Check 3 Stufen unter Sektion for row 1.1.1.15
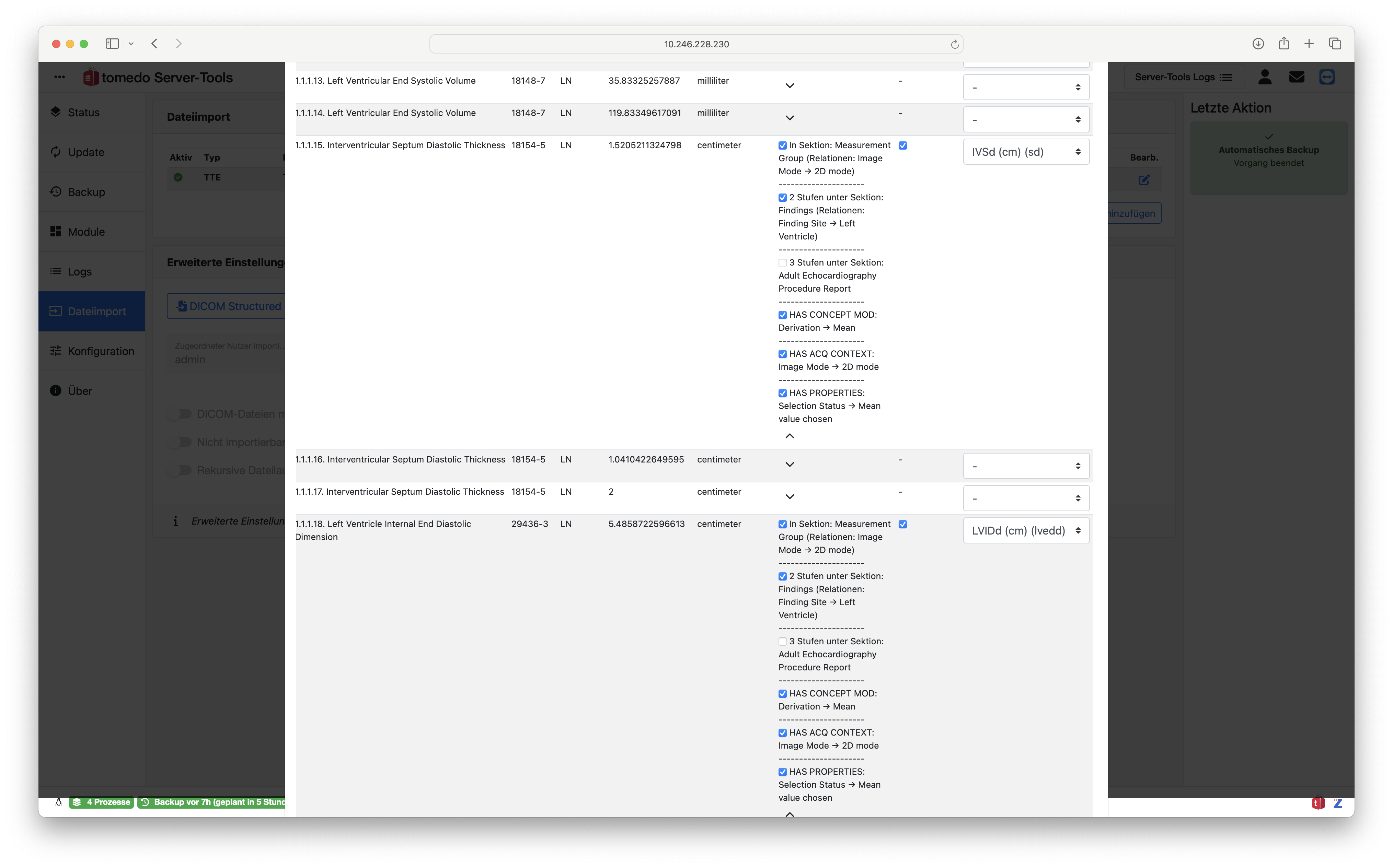The height and width of the screenshot is (868, 1393). pos(782,263)
